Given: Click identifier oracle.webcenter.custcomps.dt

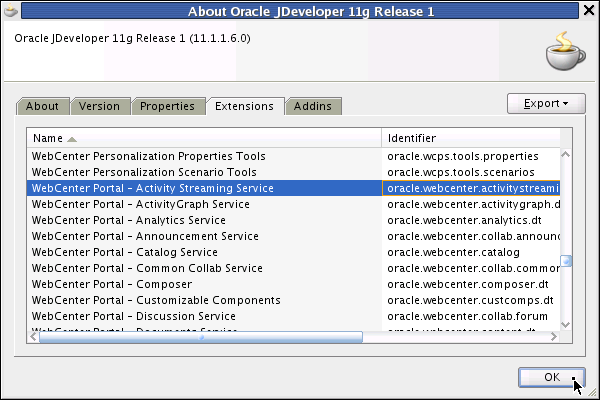Looking at the screenshot, I should pyautogui.click(x=471, y=300).
